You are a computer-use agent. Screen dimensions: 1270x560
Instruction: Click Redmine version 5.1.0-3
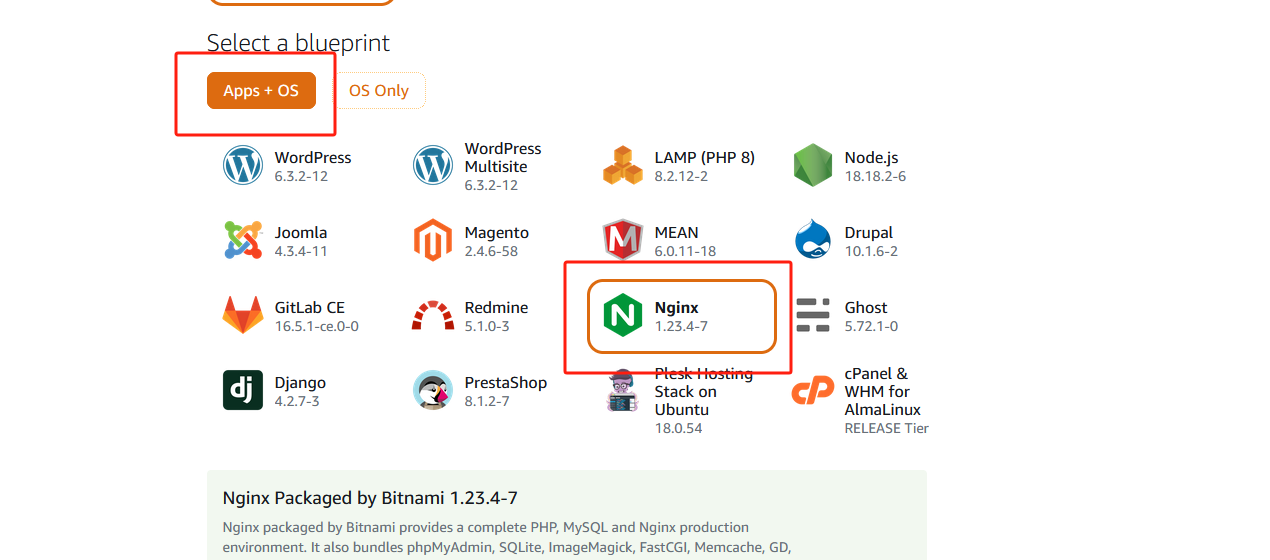(x=488, y=326)
